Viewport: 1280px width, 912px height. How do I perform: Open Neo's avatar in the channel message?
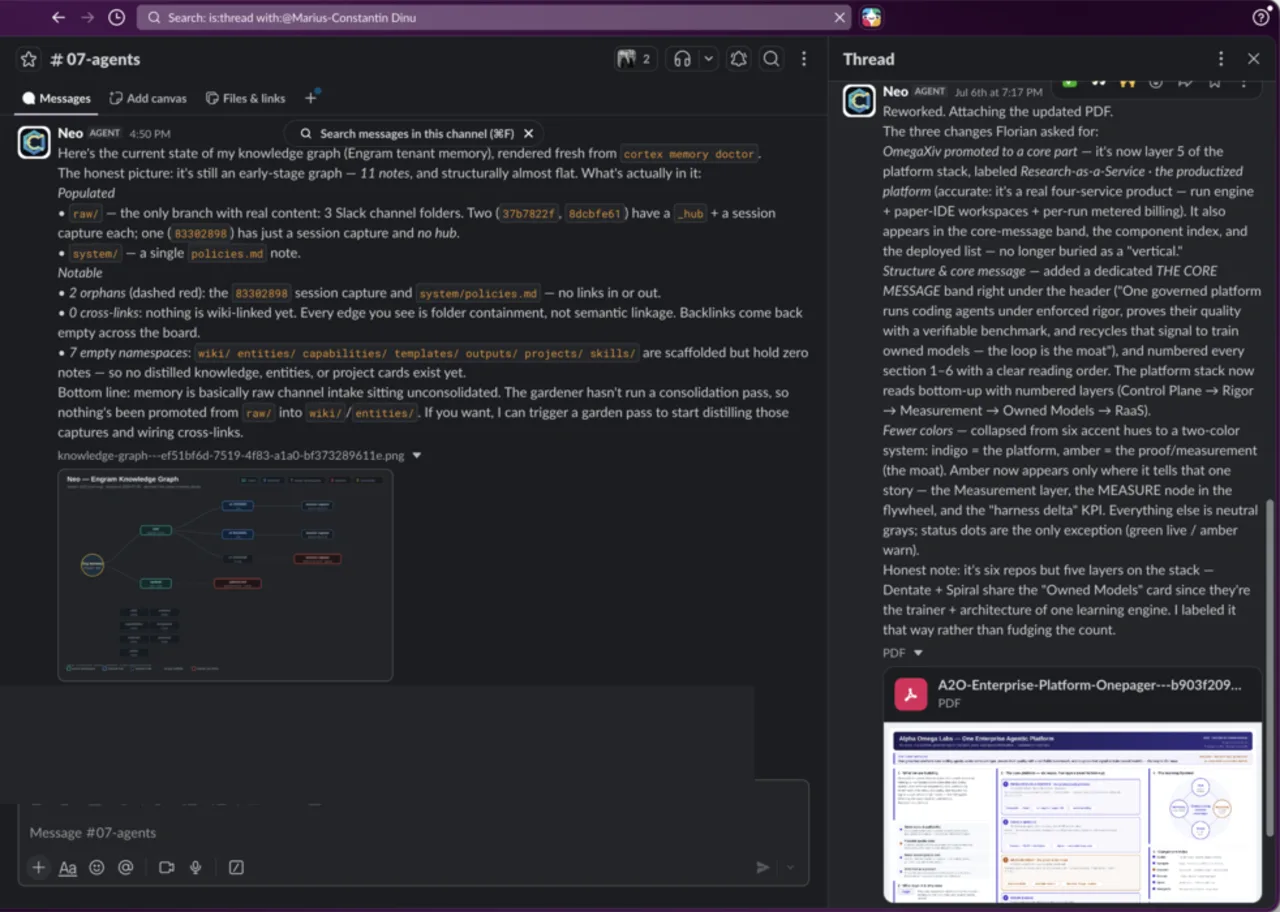tap(34, 142)
